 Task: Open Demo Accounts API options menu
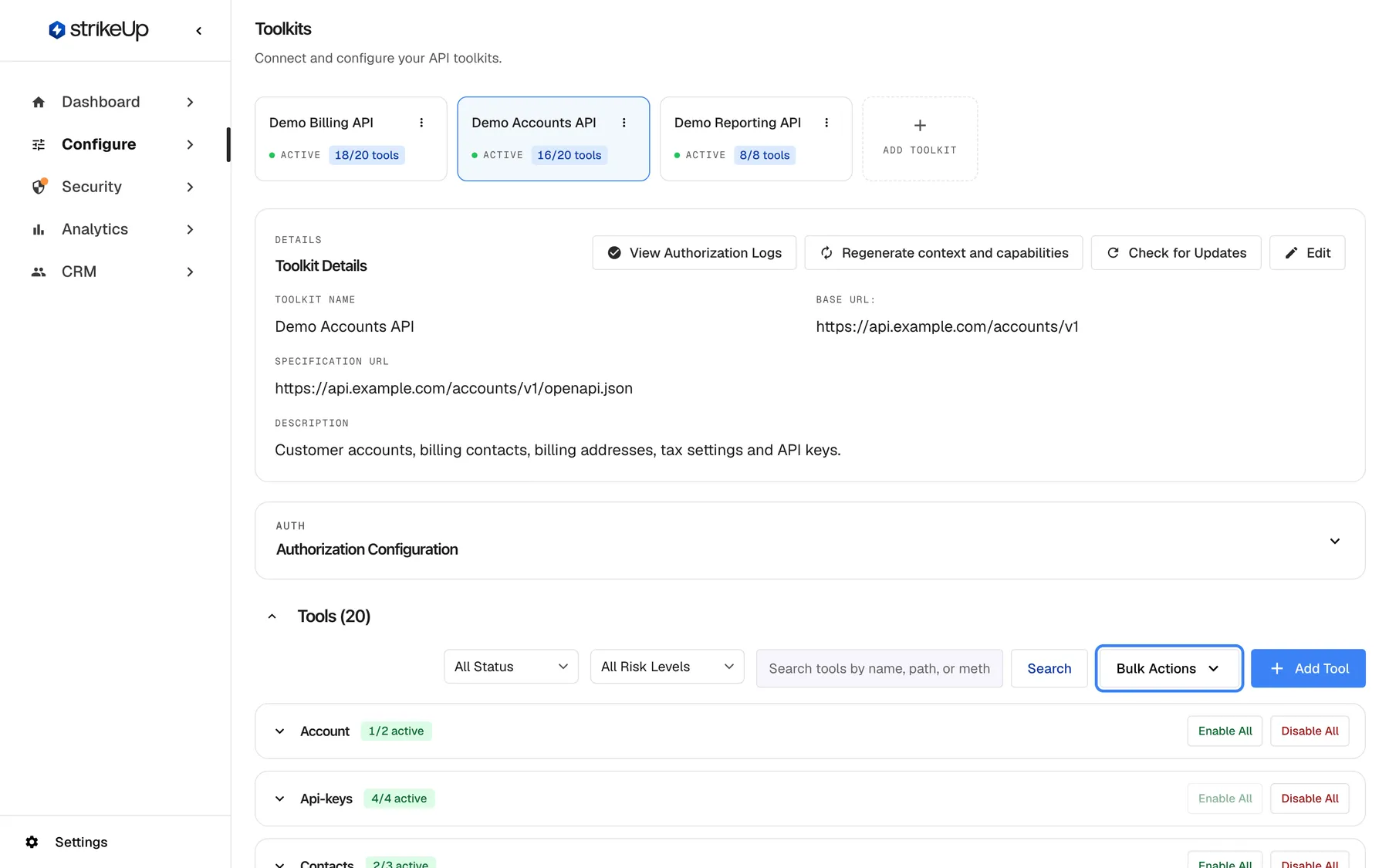tap(624, 123)
